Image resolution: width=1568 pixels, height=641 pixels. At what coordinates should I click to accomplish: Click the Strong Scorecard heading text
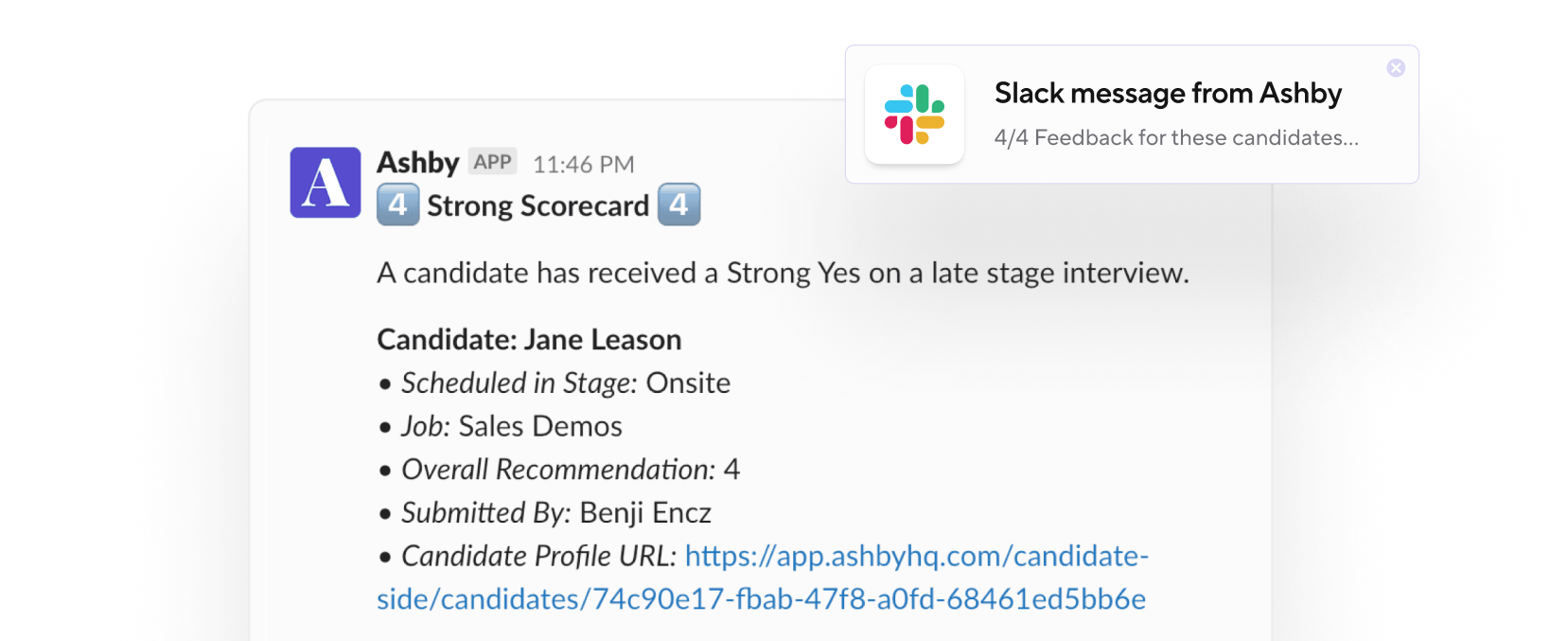pyautogui.click(x=537, y=205)
